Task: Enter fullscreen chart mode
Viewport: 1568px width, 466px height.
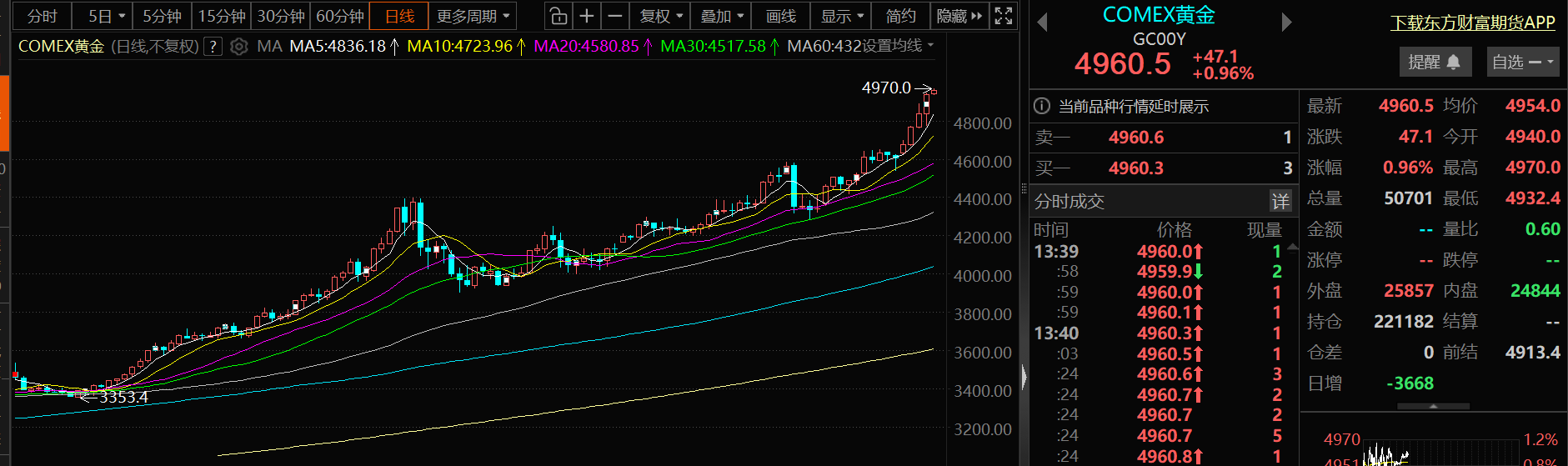Action: [1004, 16]
